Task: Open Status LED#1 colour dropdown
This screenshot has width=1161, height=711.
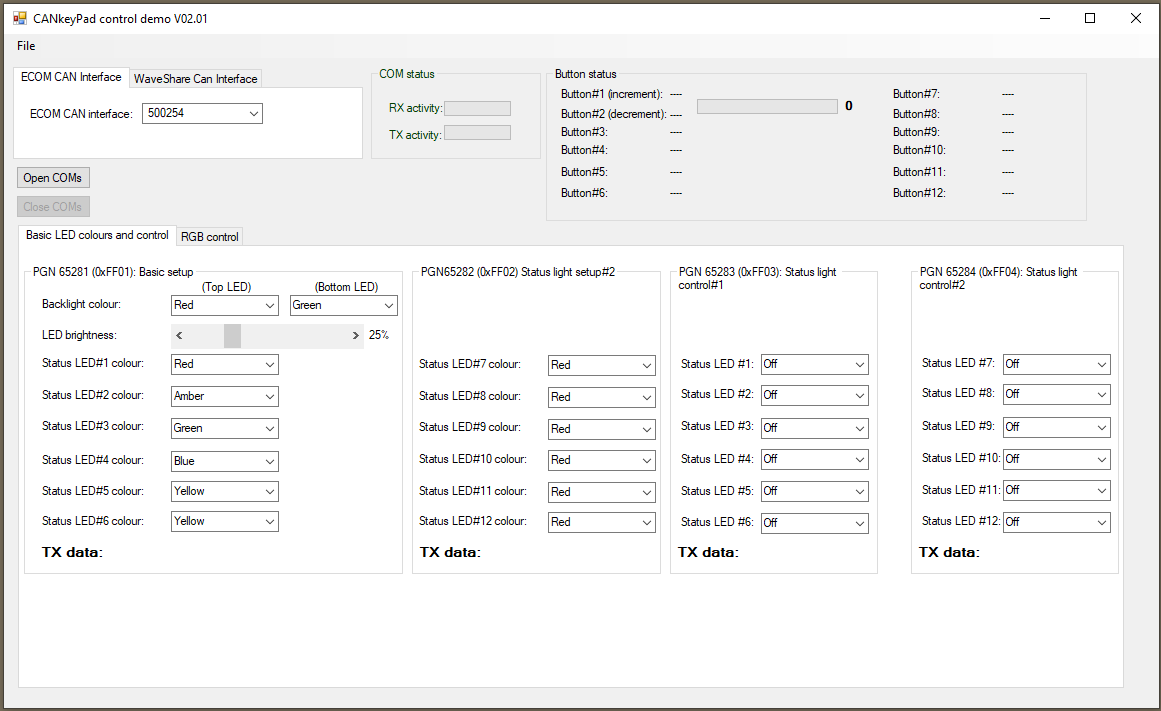Action: (224, 364)
